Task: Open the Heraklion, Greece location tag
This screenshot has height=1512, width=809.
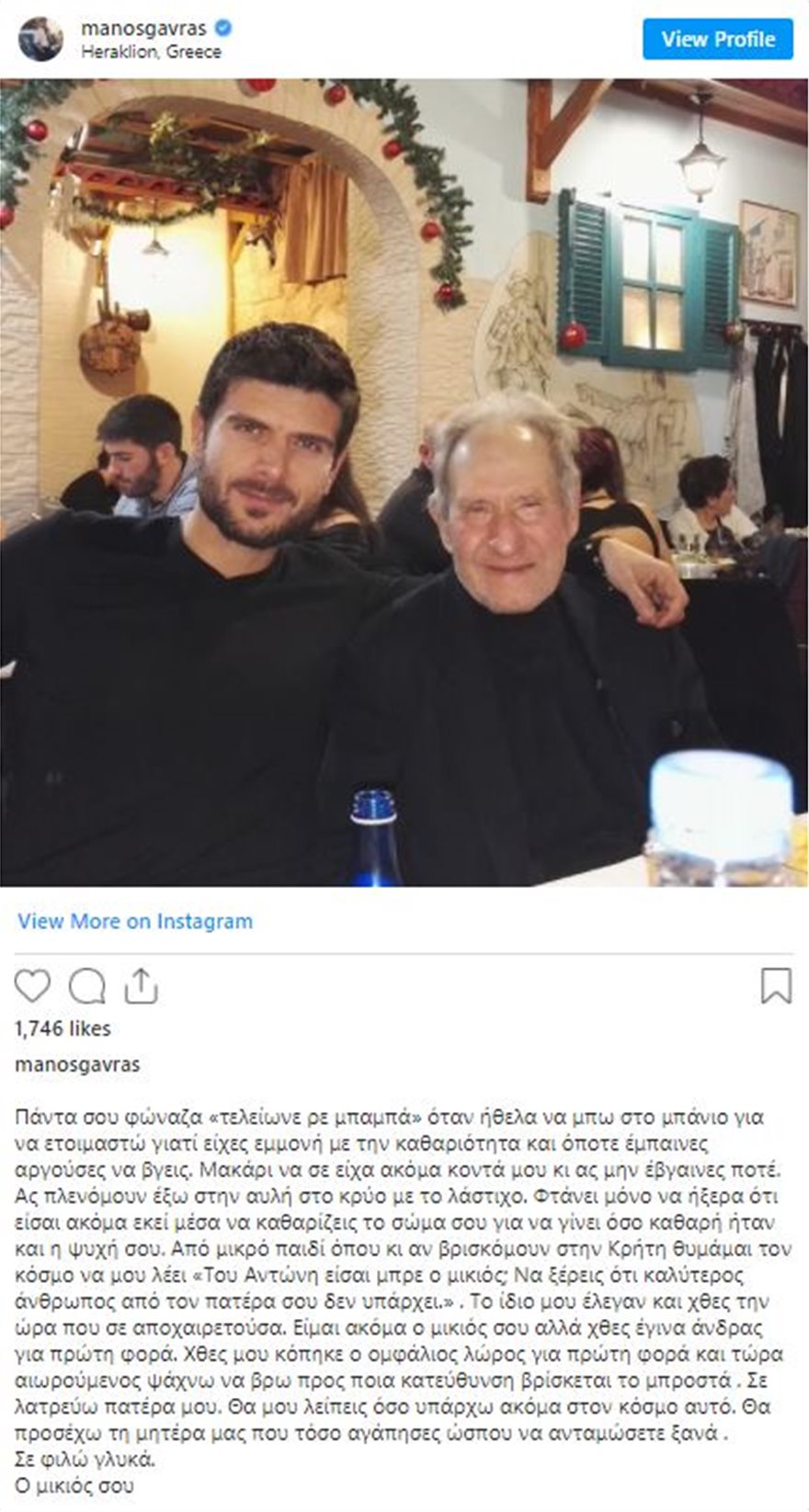Action: click(x=151, y=52)
